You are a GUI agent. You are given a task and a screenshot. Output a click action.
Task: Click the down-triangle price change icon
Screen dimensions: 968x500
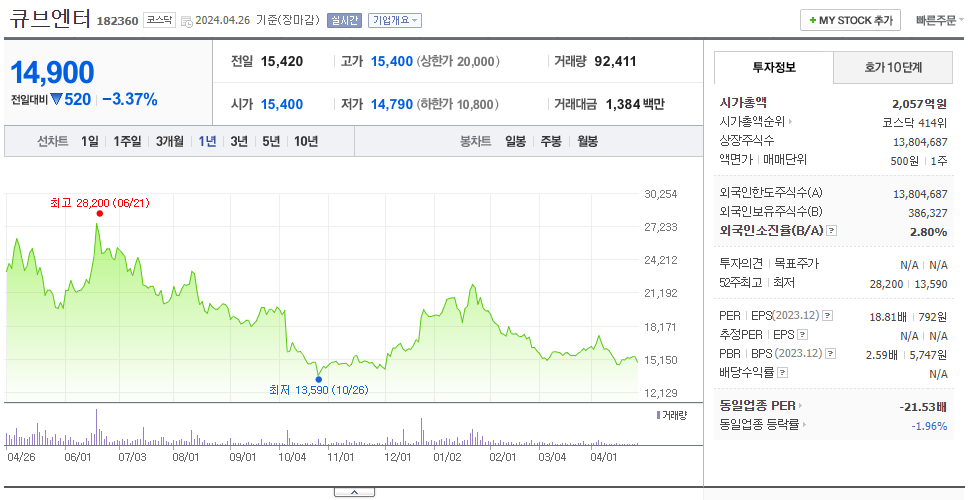[56, 99]
